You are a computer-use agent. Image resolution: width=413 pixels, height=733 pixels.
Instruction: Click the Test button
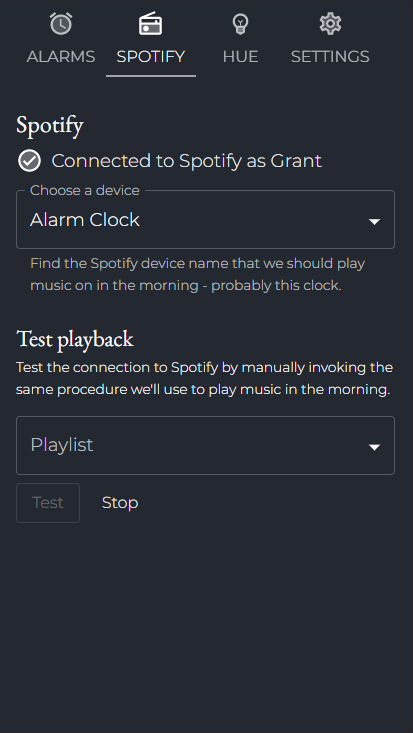48,503
